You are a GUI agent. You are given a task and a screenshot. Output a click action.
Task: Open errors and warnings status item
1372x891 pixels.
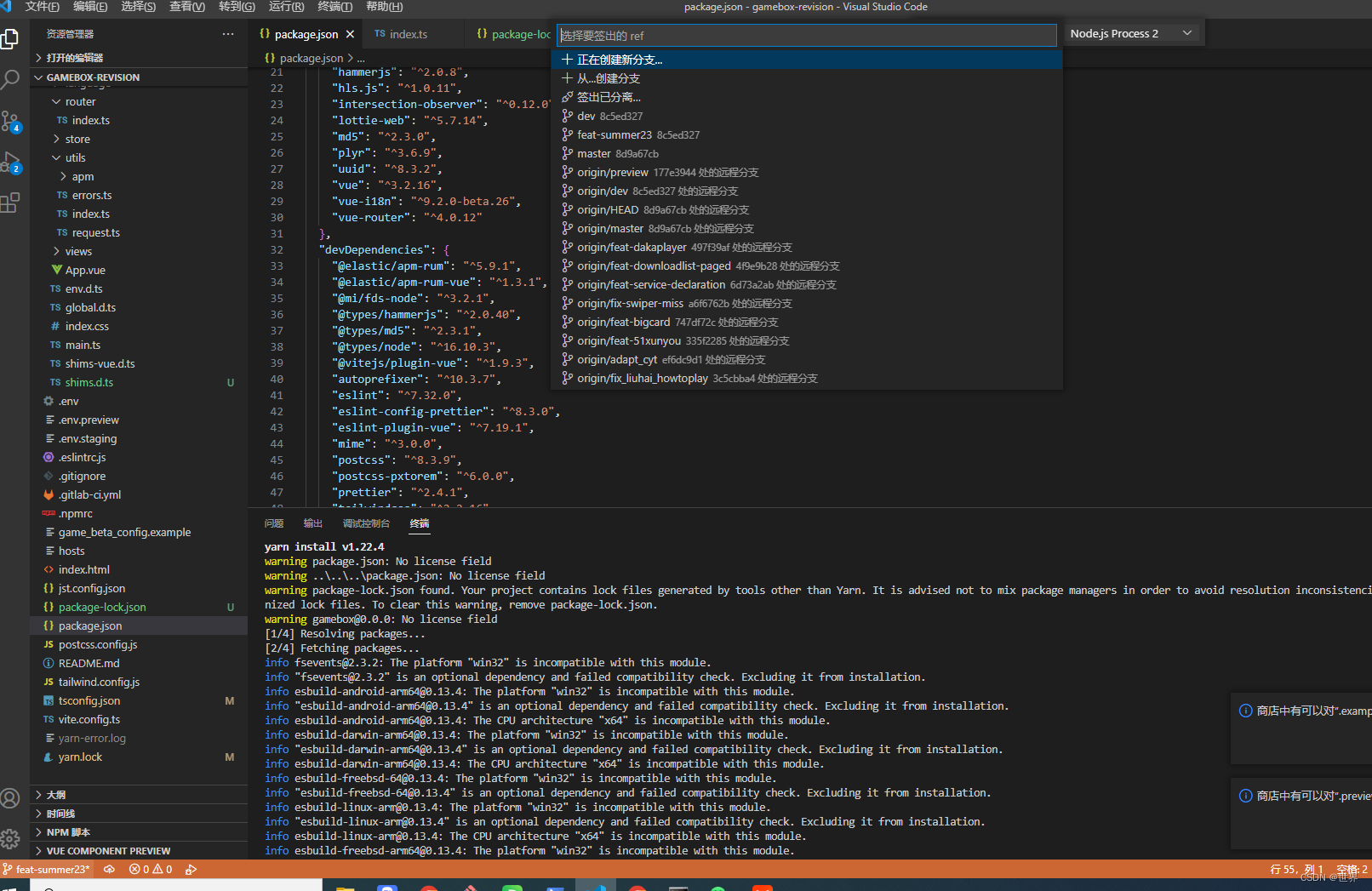[x=151, y=869]
